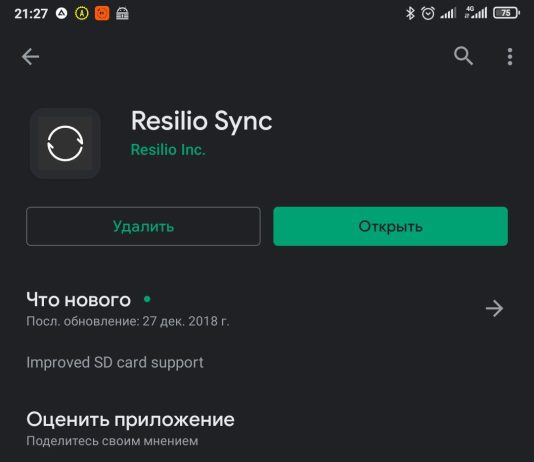The width and height of the screenshot is (534, 462).
Task: Tap the battery indicator showing 75
Action: click(x=506, y=13)
